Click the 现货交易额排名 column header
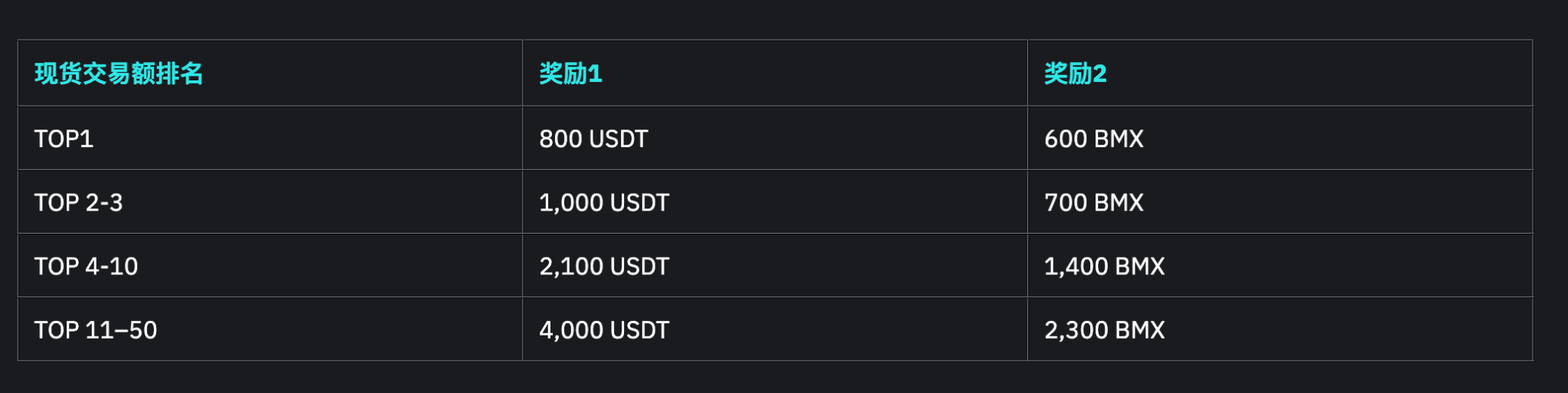The width and height of the screenshot is (1568, 393). pos(119,74)
